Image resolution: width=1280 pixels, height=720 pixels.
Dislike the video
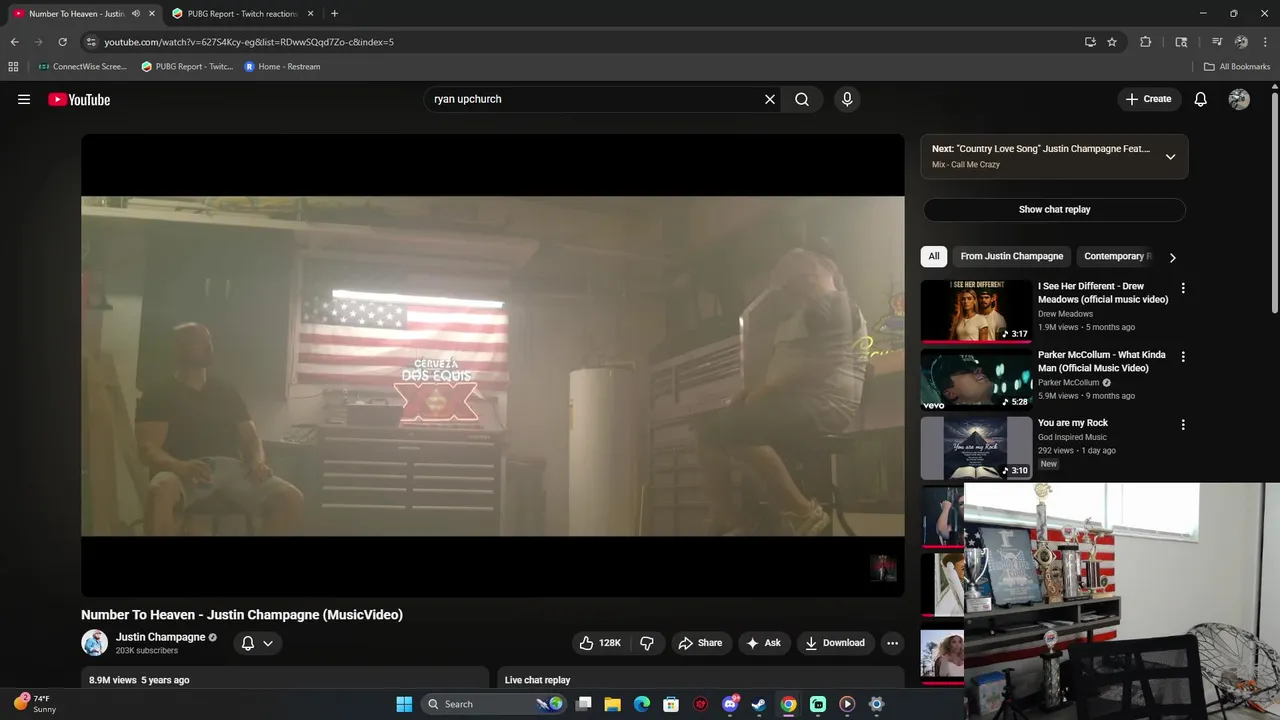pos(647,643)
